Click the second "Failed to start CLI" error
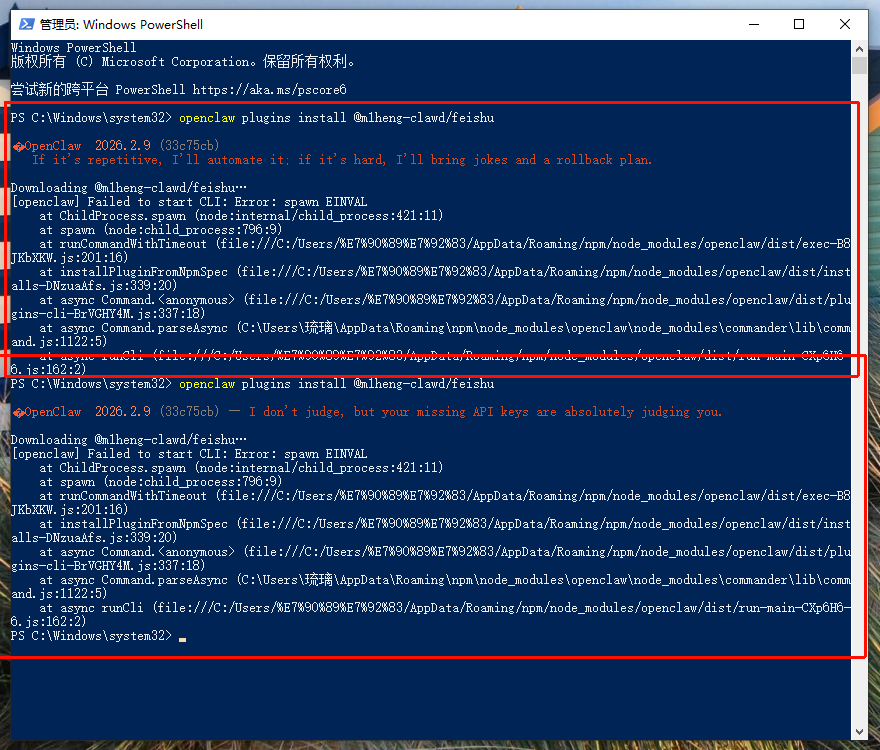Screen dimensions: 880x750 188,454
